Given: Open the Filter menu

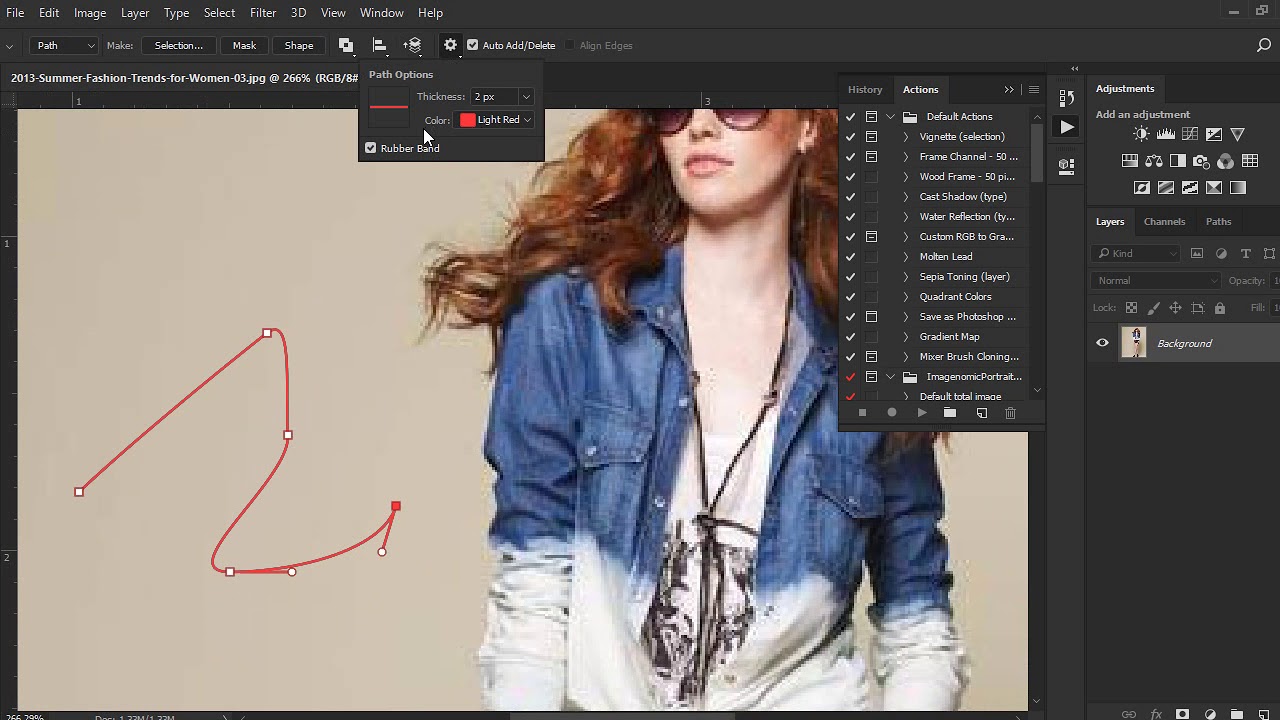Looking at the screenshot, I should [x=263, y=13].
